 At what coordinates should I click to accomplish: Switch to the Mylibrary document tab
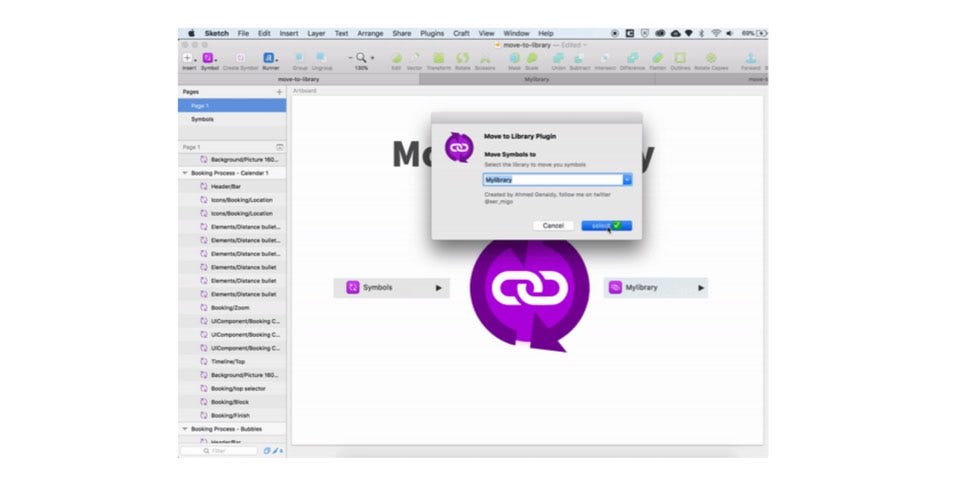tap(537, 80)
